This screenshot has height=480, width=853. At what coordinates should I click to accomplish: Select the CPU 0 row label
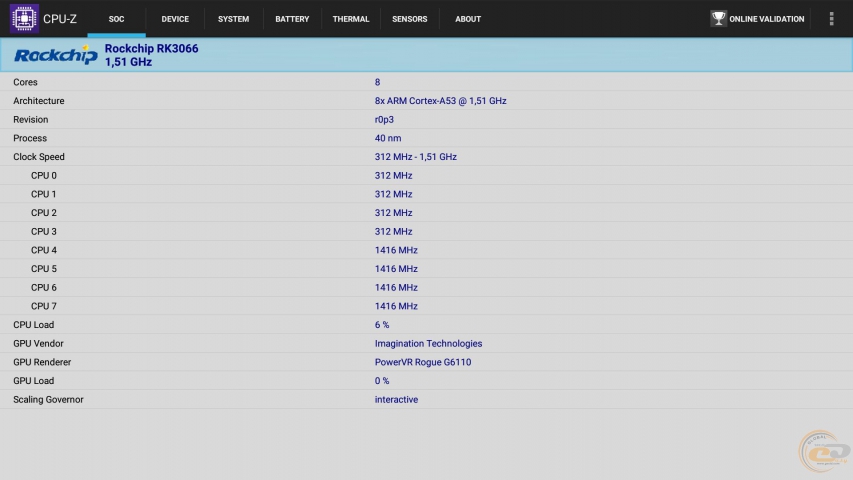(x=44, y=175)
